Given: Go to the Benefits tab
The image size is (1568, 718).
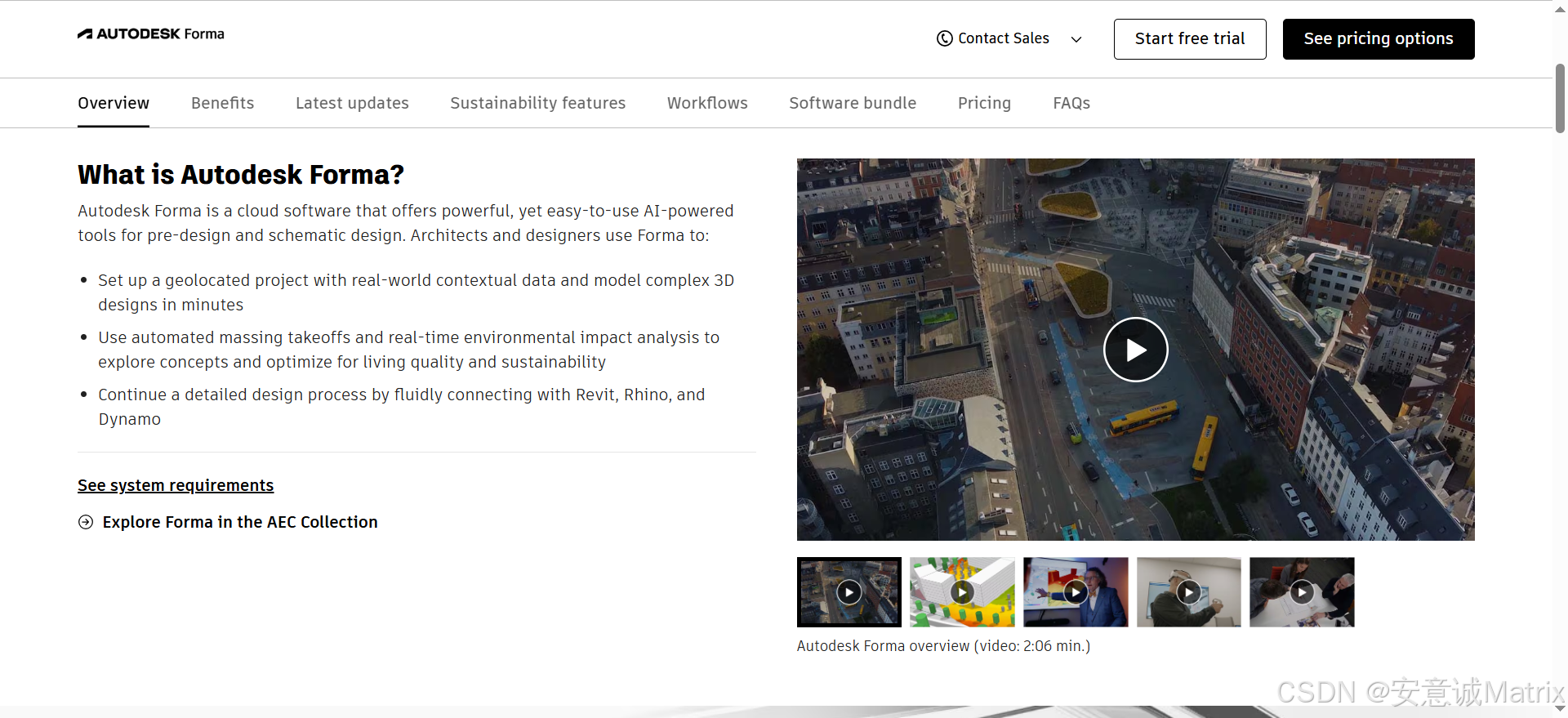Looking at the screenshot, I should (x=223, y=103).
